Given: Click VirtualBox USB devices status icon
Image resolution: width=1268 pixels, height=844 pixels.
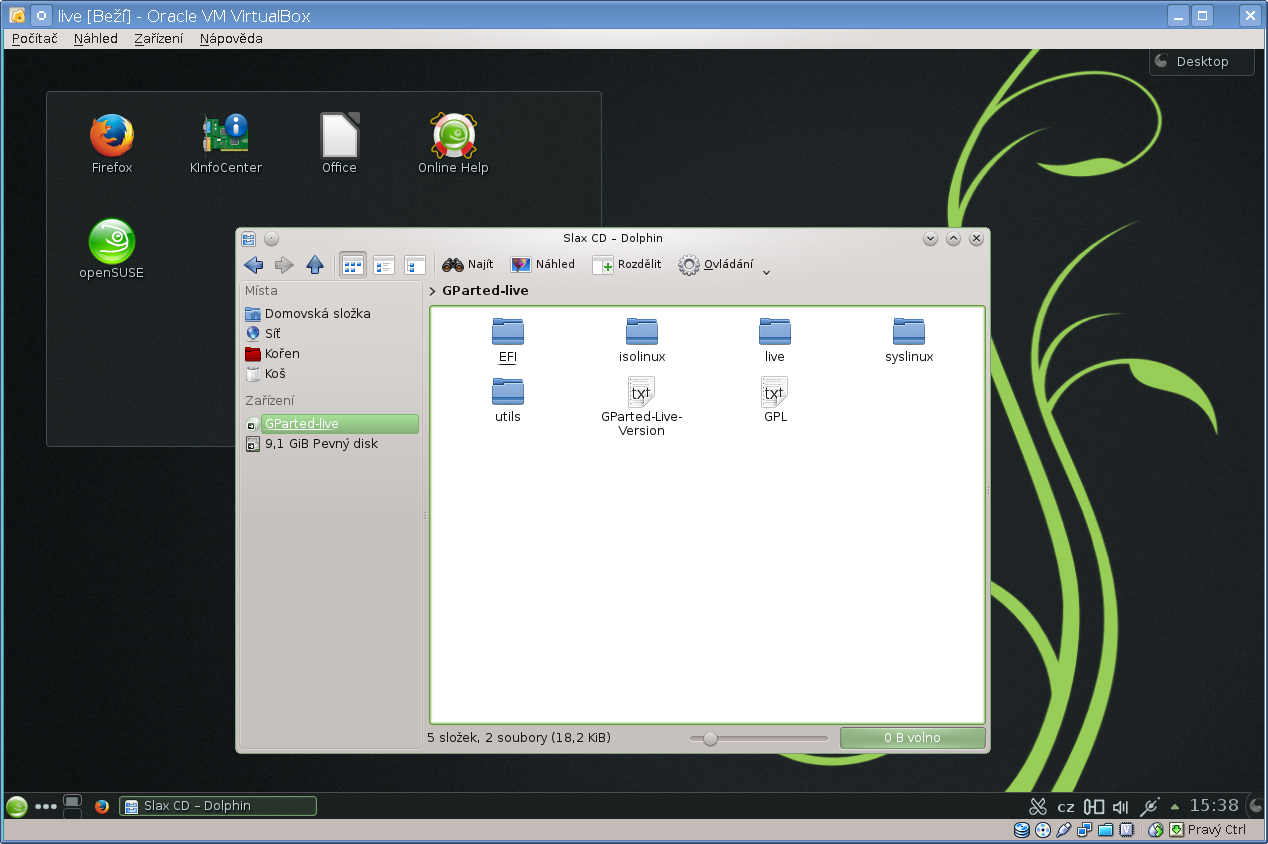Looking at the screenshot, I should (x=1063, y=830).
